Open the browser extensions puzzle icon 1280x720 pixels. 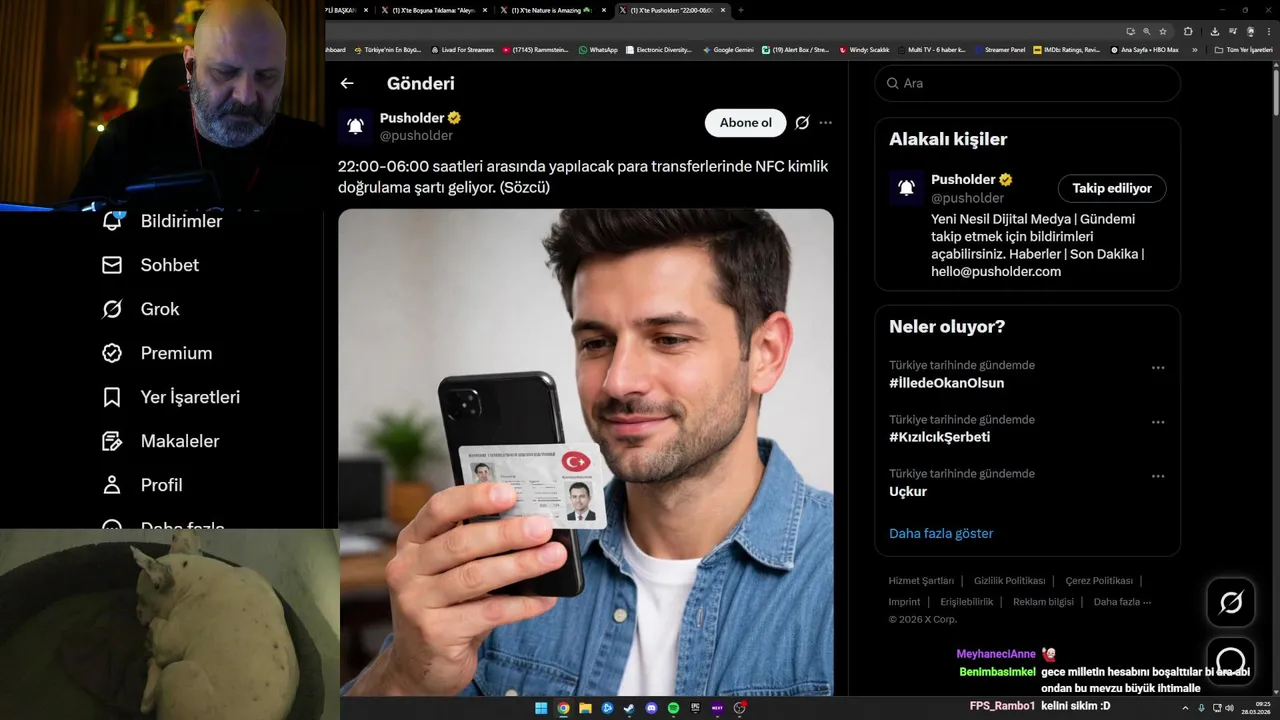pyautogui.click(x=1188, y=31)
